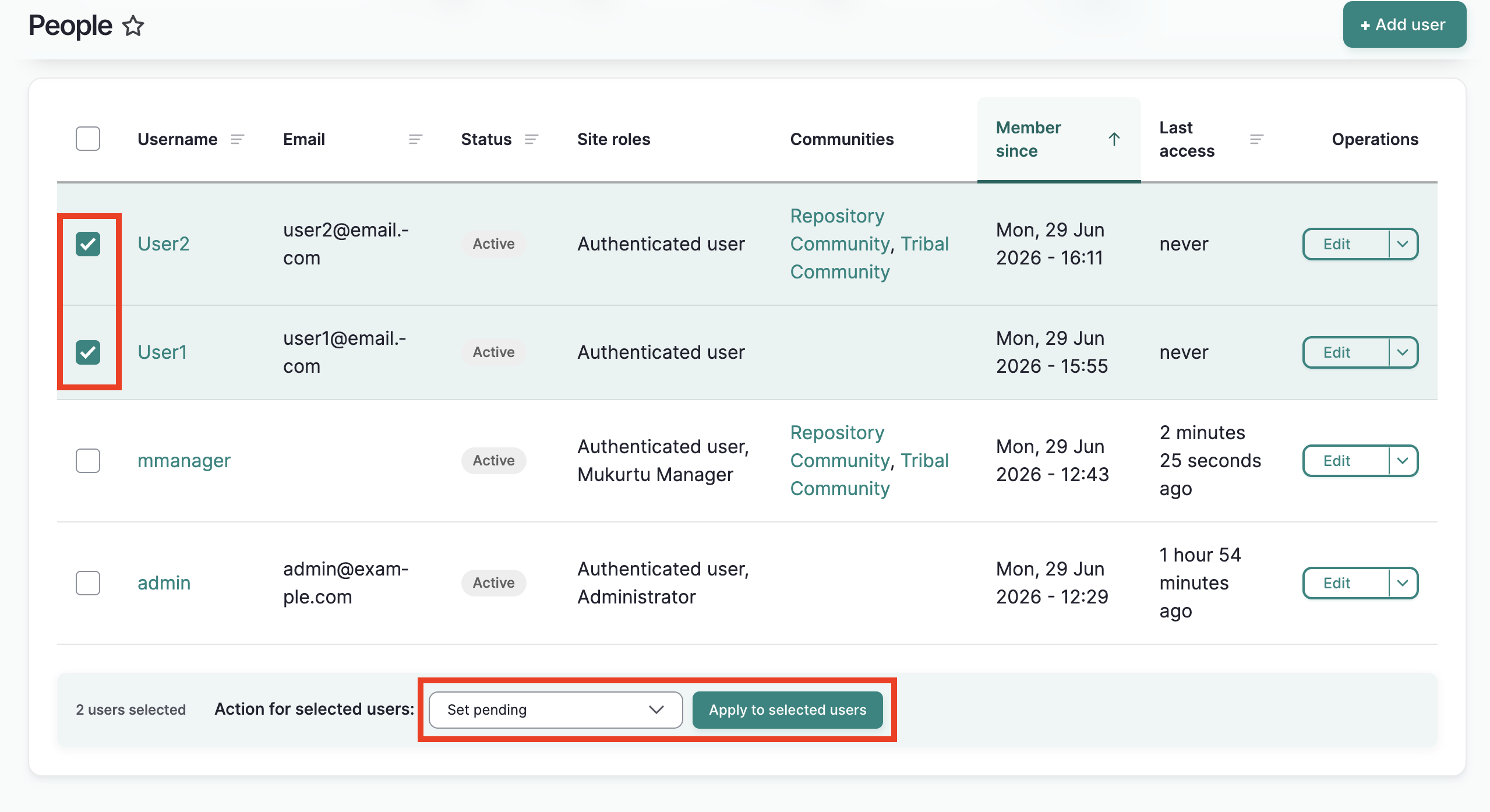Image resolution: width=1490 pixels, height=812 pixels.
Task: Sort table by Status header
Action: point(486,139)
